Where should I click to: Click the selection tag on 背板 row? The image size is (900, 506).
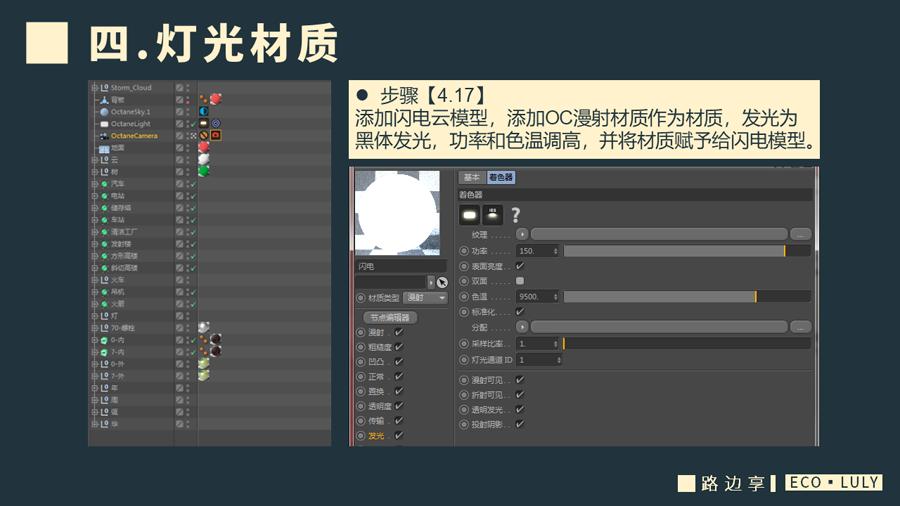(204, 99)
